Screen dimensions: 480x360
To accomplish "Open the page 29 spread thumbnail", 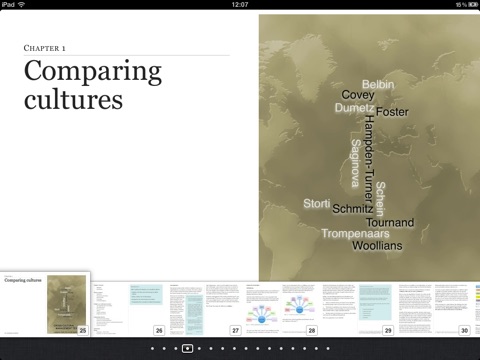I will pos(357,309).
